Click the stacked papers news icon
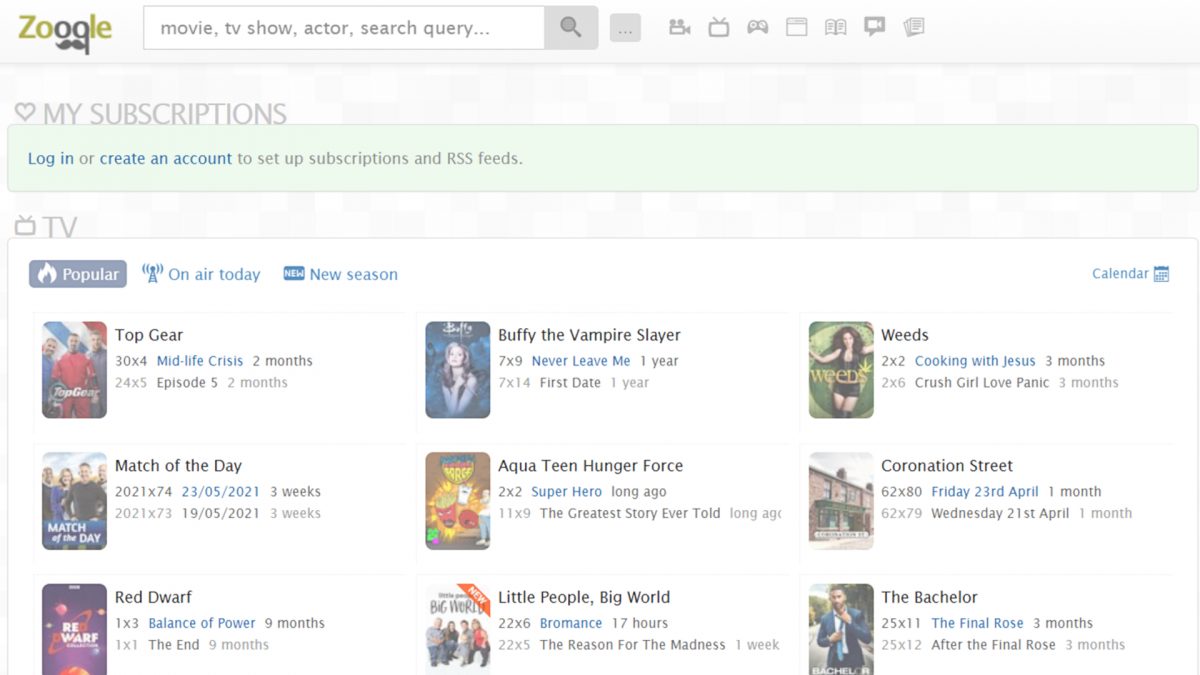The width and height of the screenshot is (1200, 675). tap(914, 28)
